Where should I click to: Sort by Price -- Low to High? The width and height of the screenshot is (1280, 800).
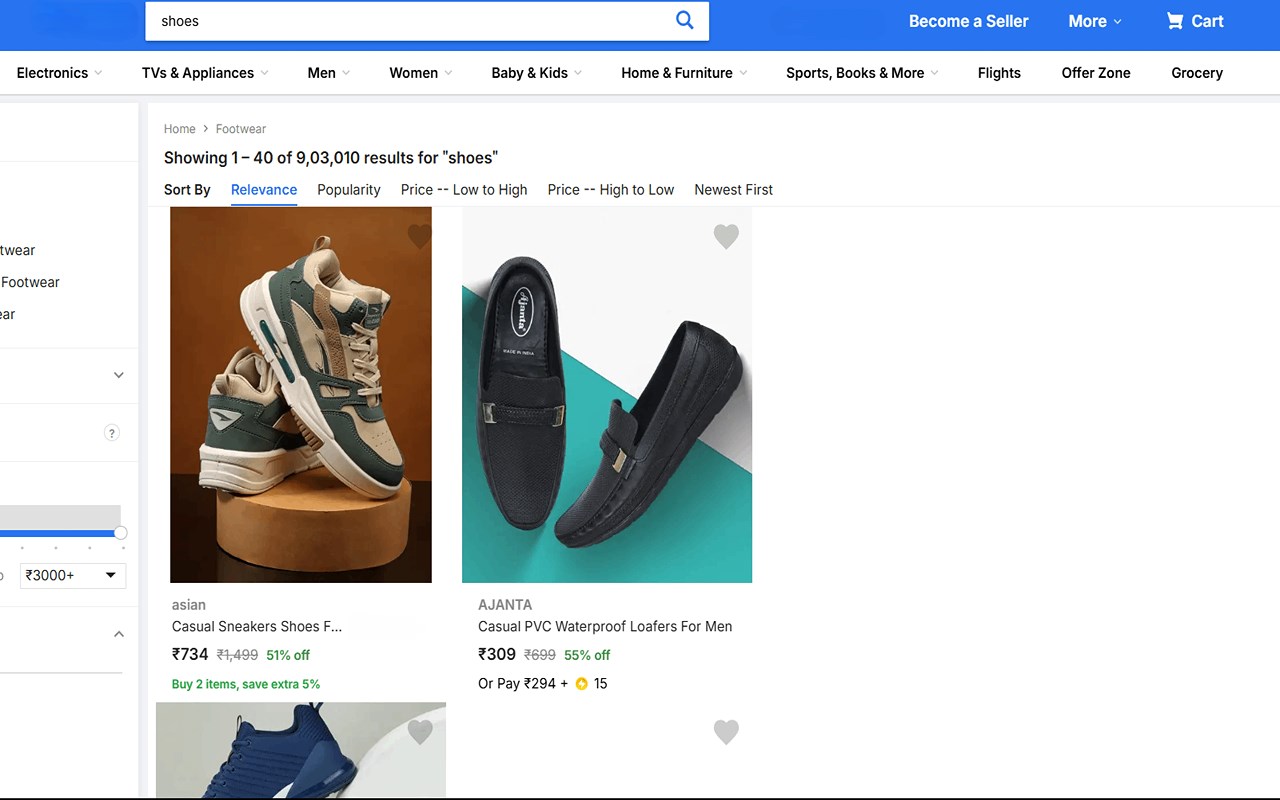click(x=464, y=190)
